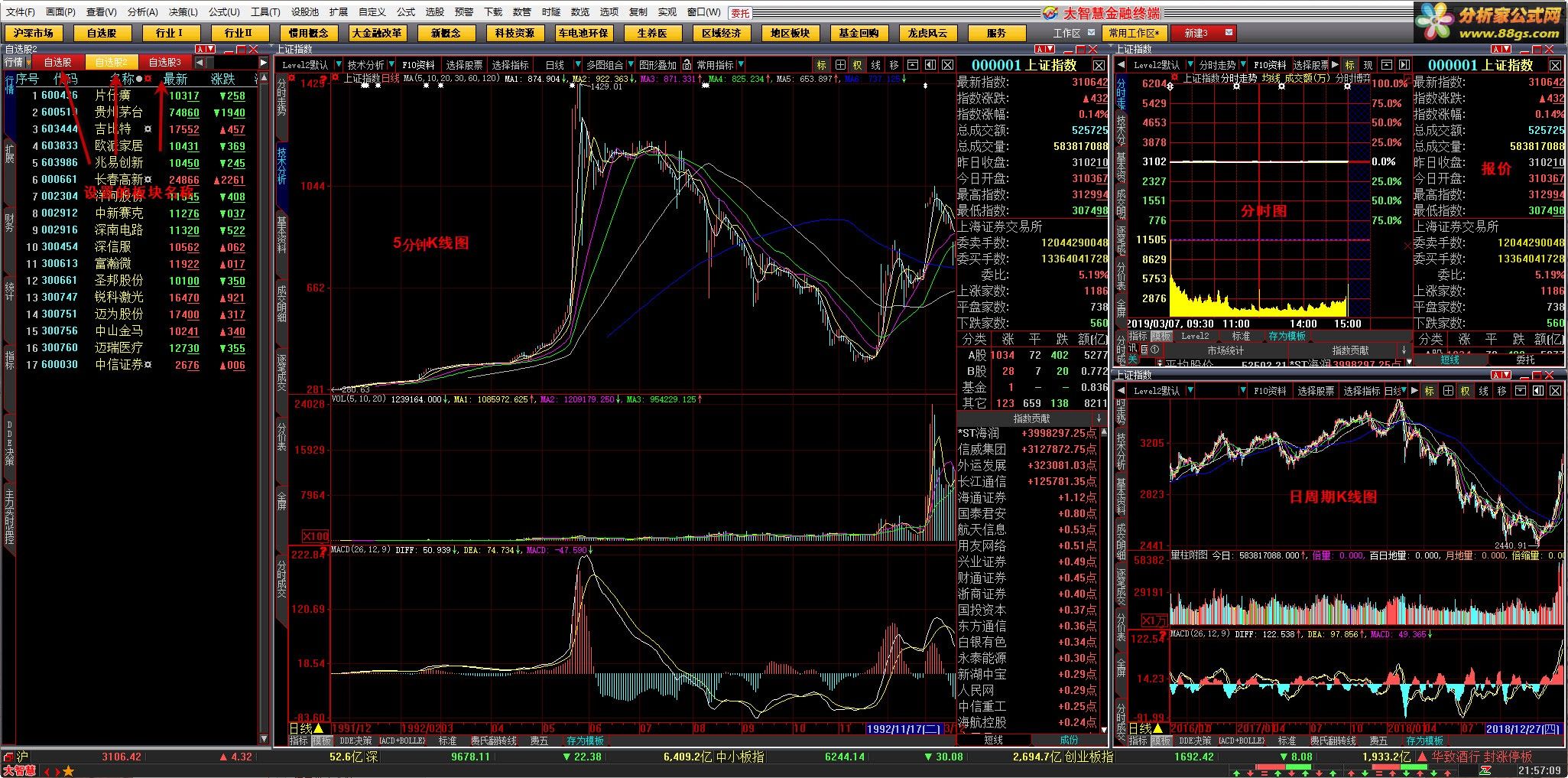Viewport: 1568px width, 778px height.
Task: Sort watchlist by 涨跌 column header
Action: [x=223, y=79]
